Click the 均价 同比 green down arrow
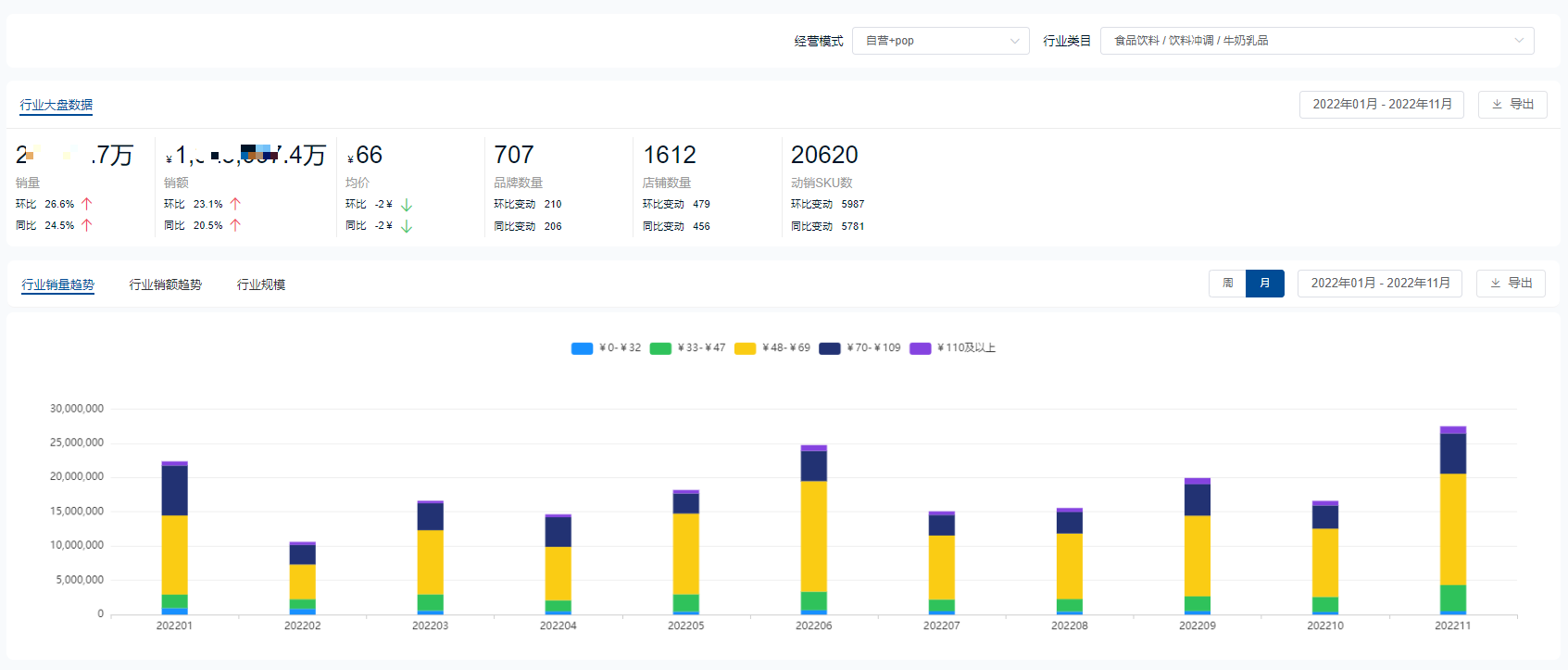The width and height of the screenshot is (1568, 670). click(407, 226)
